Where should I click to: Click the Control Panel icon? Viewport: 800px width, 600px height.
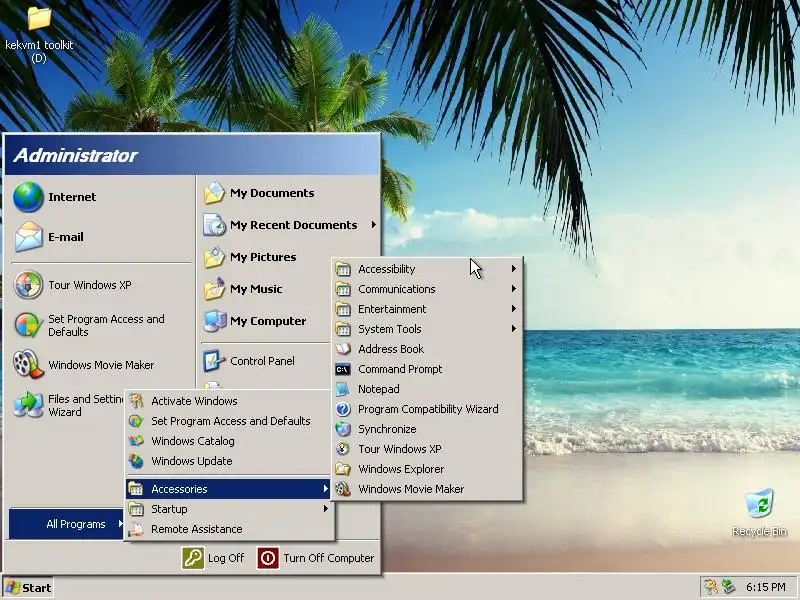214,361
